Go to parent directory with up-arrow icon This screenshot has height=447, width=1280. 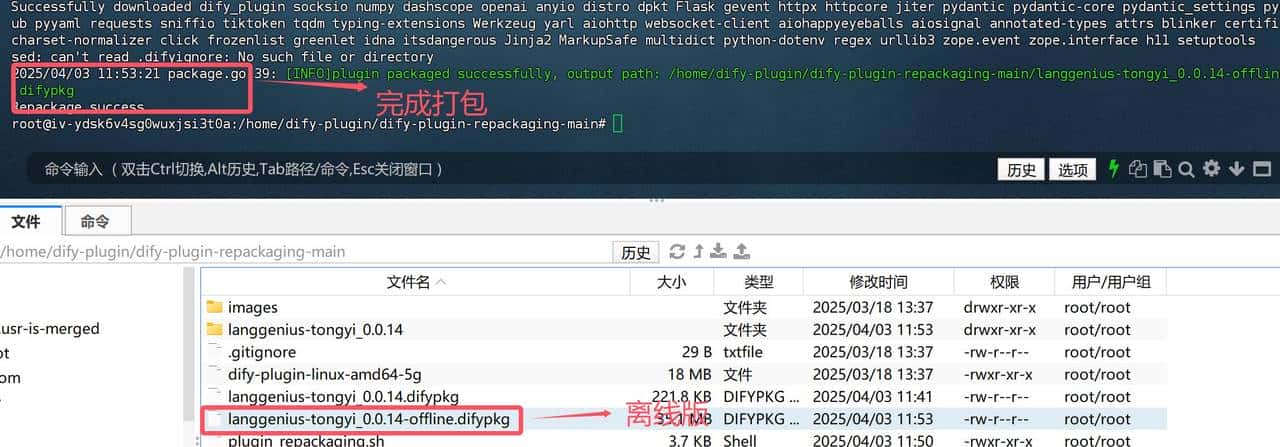(699, 252)
